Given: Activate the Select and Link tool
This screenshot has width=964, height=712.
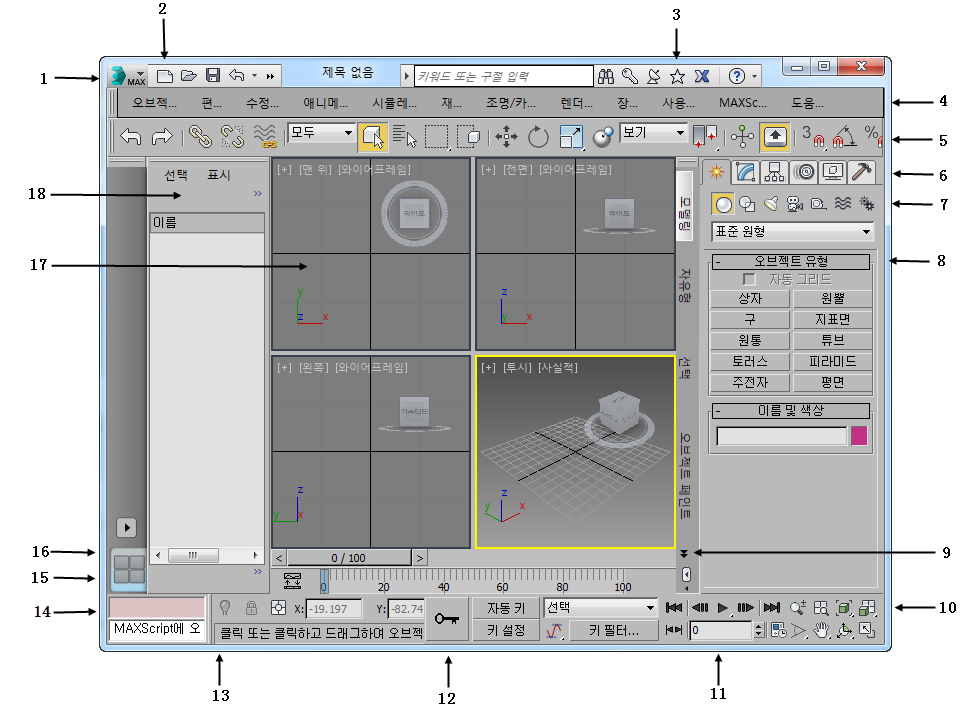Looking at the screenshot, I should click(x=200, y=136).
